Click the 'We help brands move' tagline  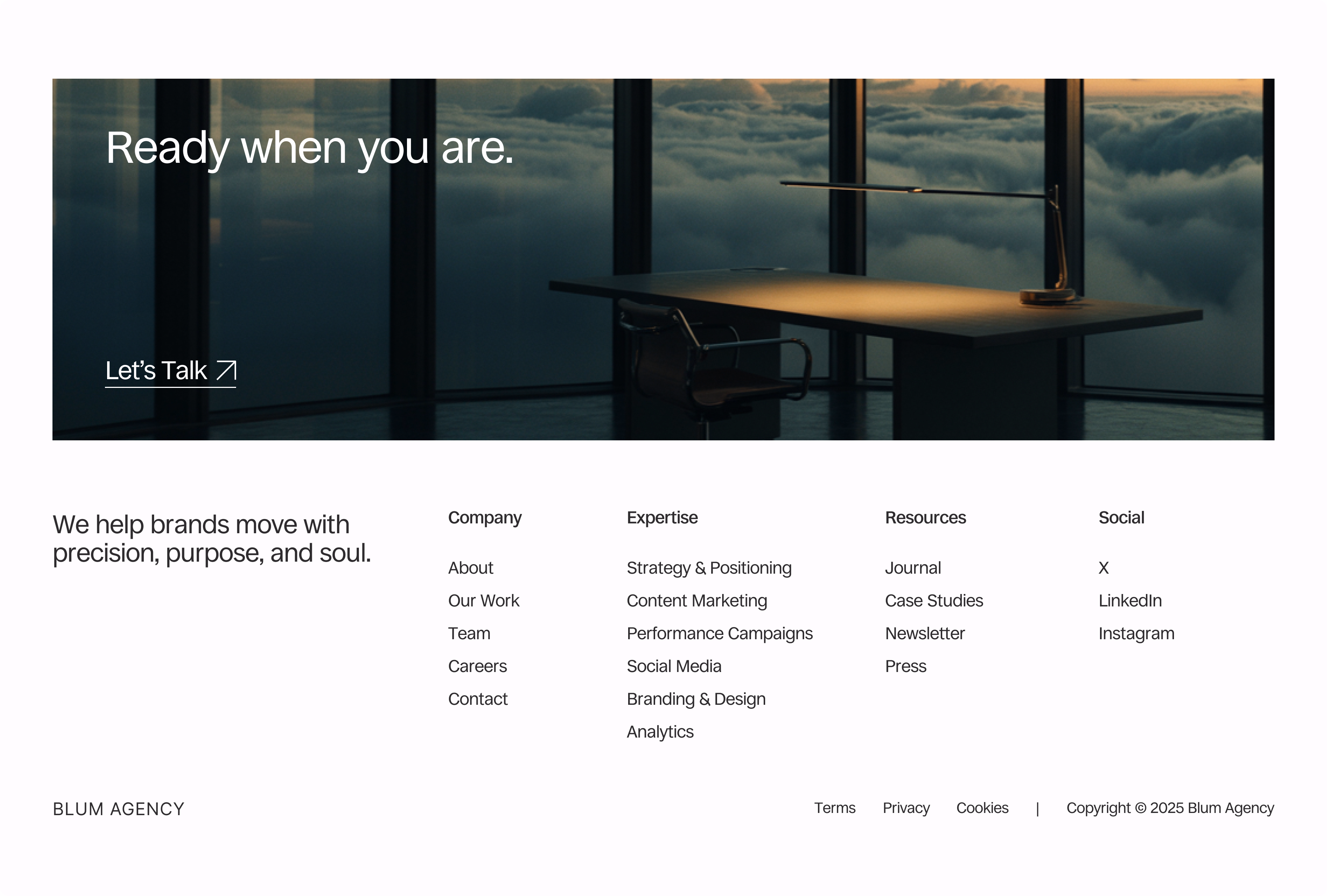click(x=212, y=539)
